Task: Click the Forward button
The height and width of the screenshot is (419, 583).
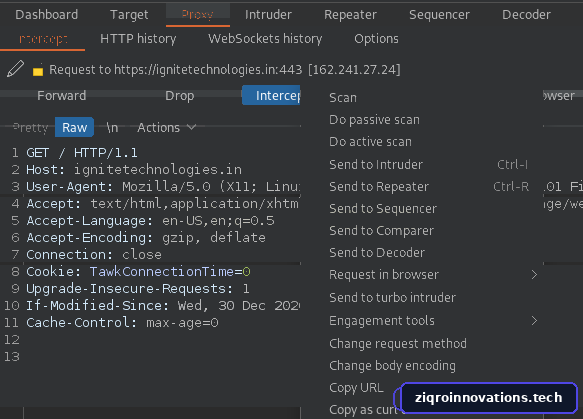Action: (62, 96)
